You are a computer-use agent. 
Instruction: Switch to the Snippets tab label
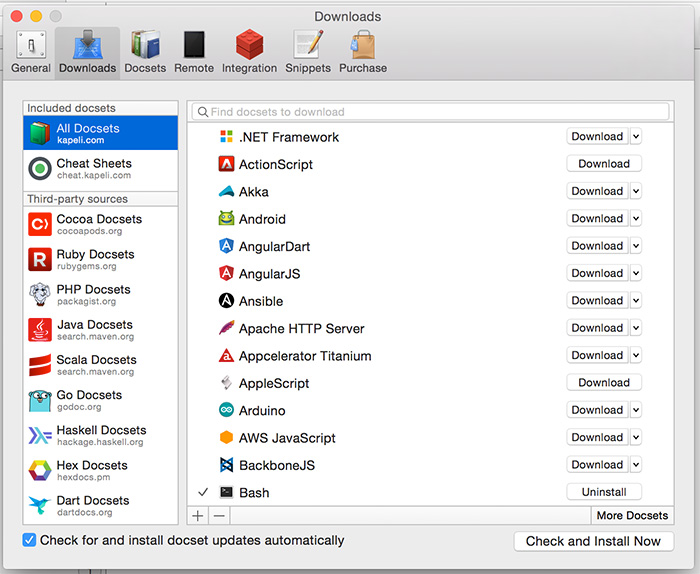pyautogui.click(x=308, y=68)
